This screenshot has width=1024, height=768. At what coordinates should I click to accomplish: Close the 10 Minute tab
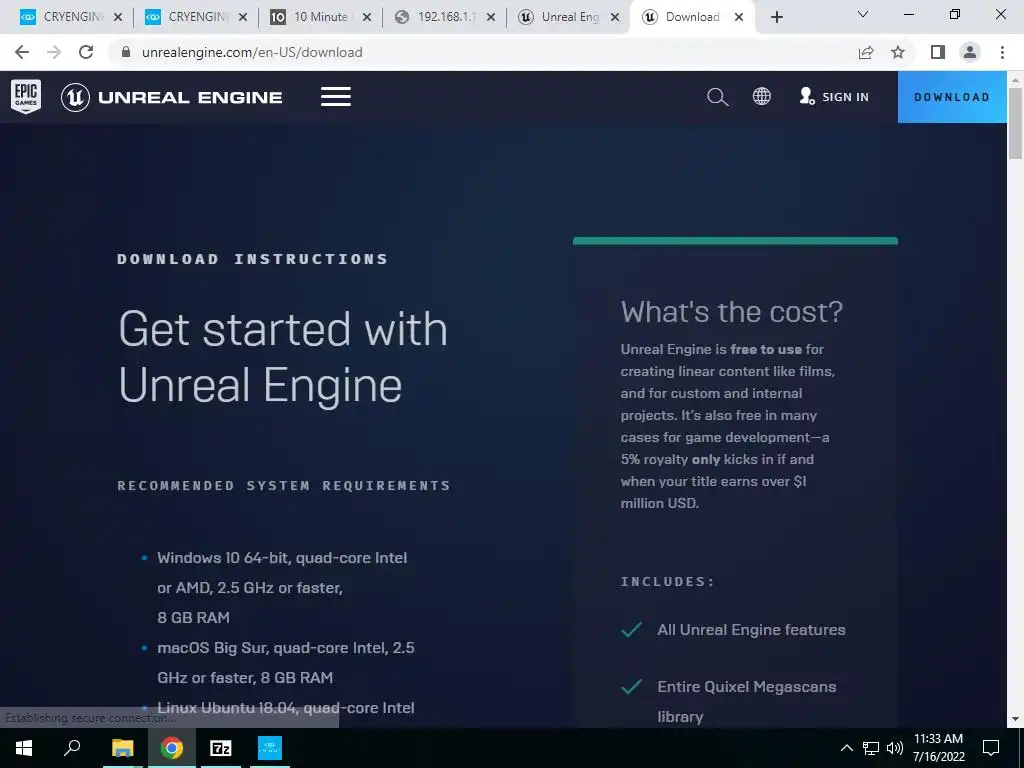click(x=366, y=18)
